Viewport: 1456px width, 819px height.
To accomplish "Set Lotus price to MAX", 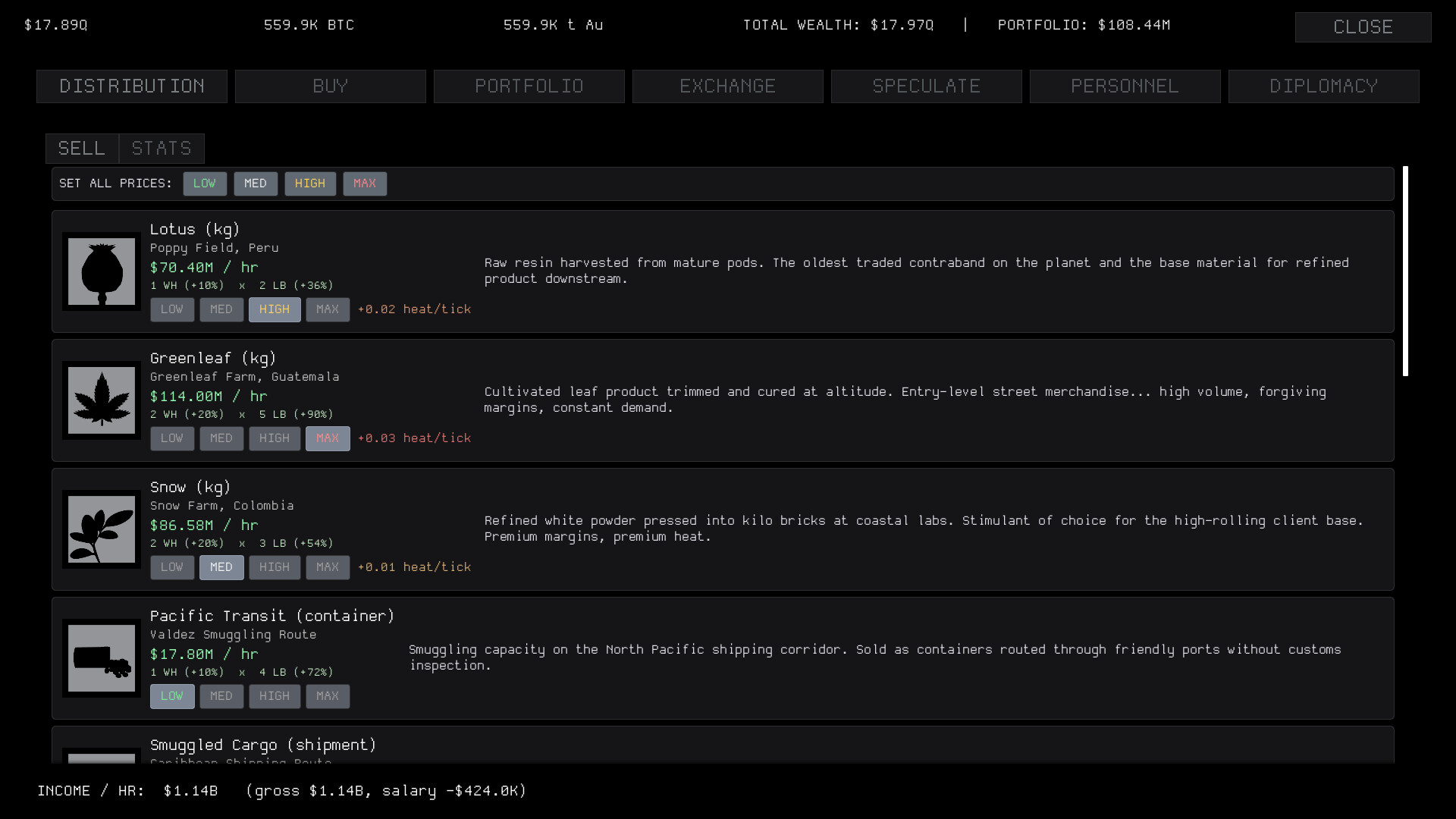I will (328, 309).
